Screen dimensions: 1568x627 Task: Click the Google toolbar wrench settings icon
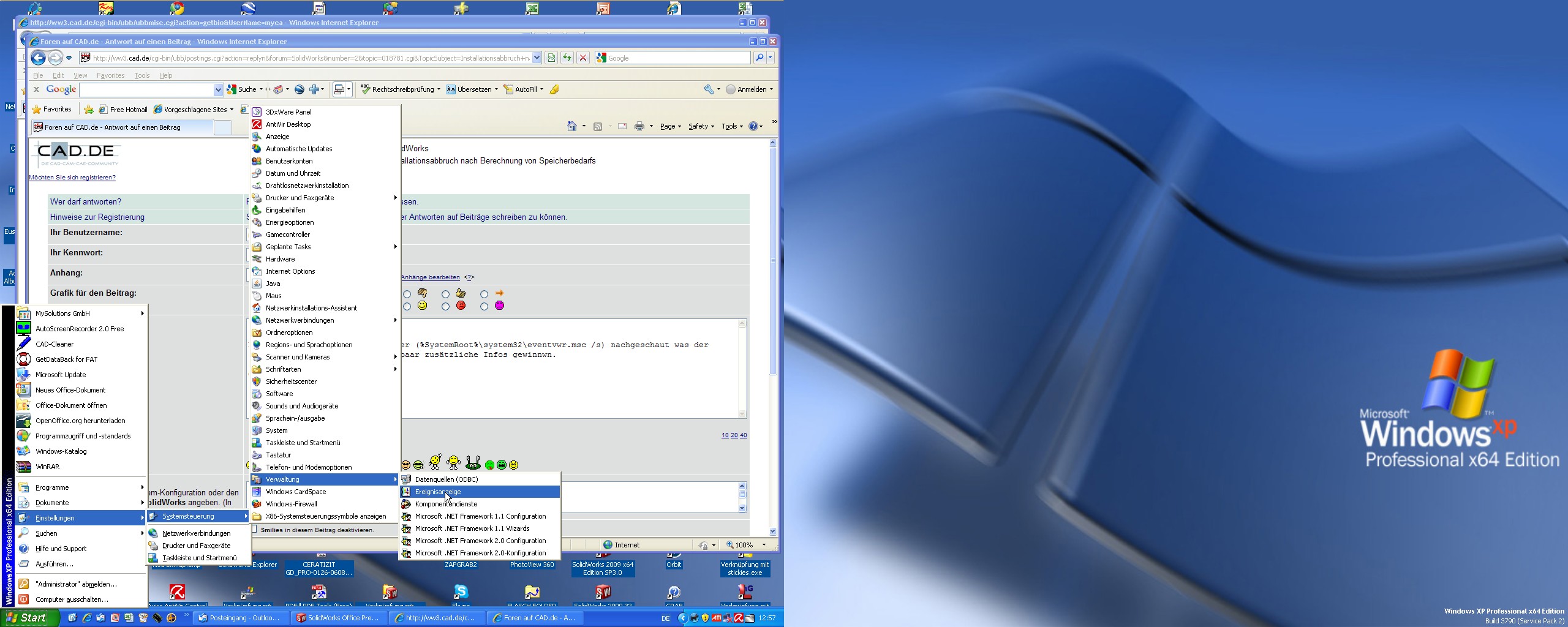709,89
